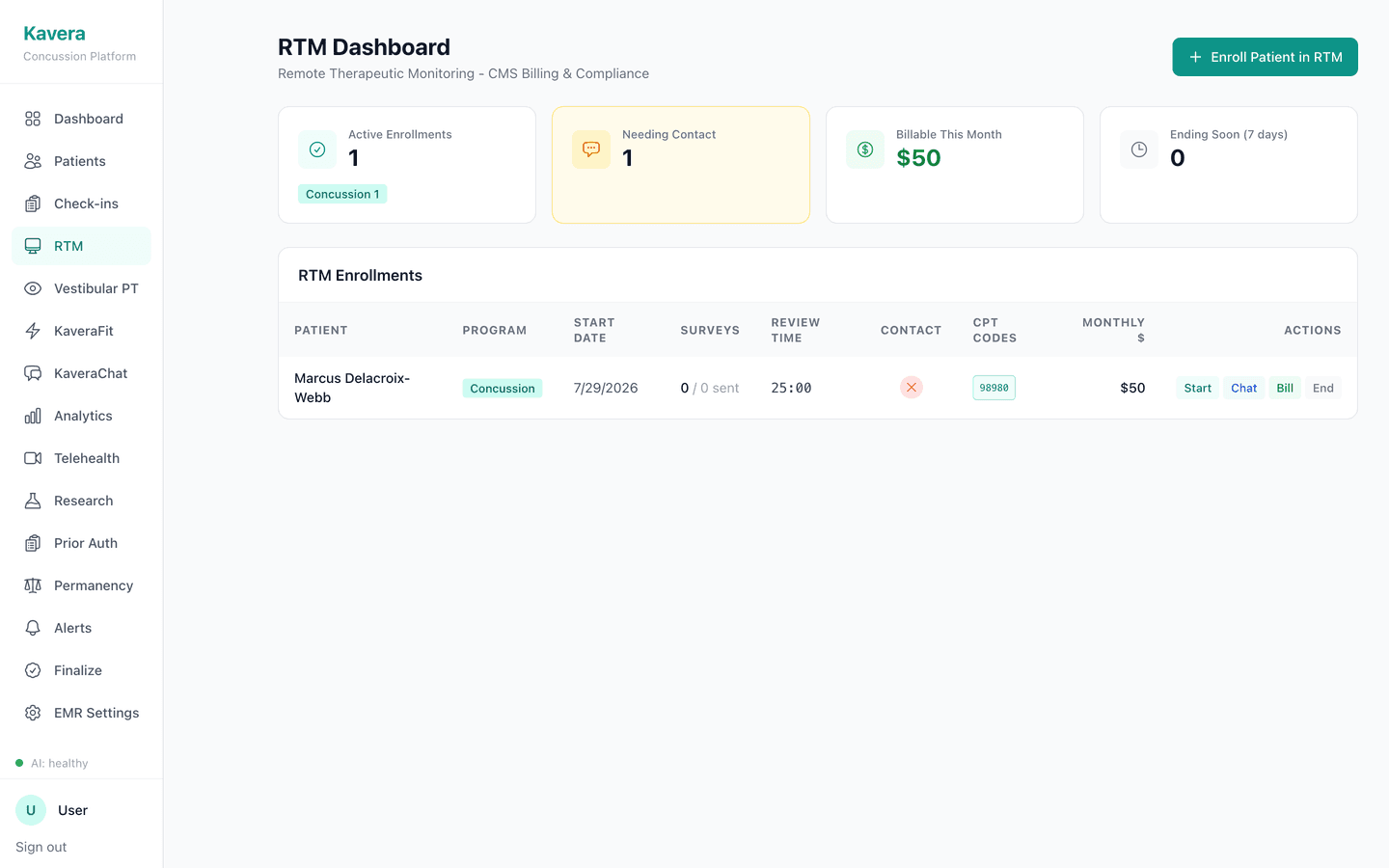
Task: Open the Check-ins section
Action: pyautogui.click(x=81, y=203)
